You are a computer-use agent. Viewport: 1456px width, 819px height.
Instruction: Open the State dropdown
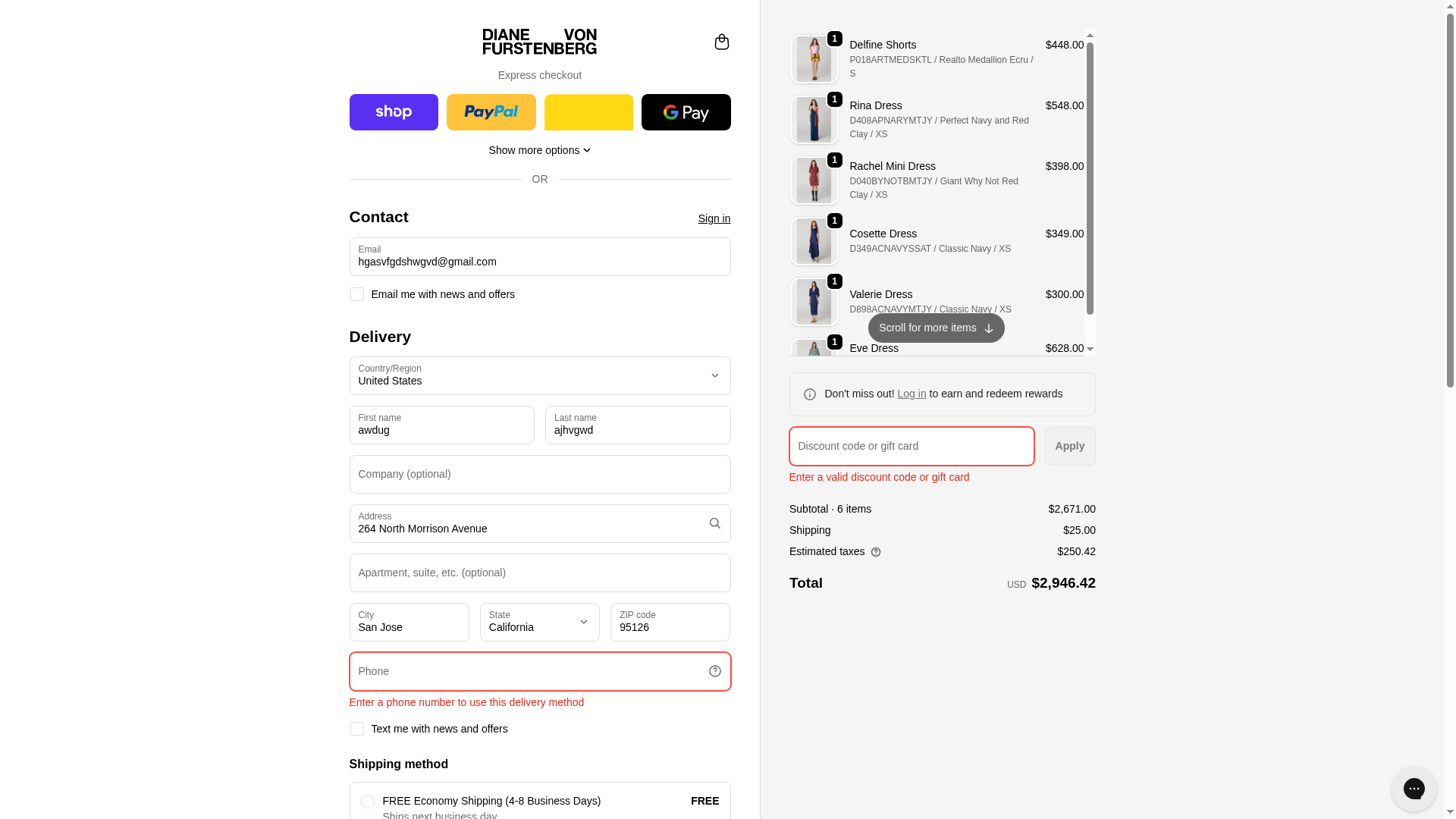[539, 622]
